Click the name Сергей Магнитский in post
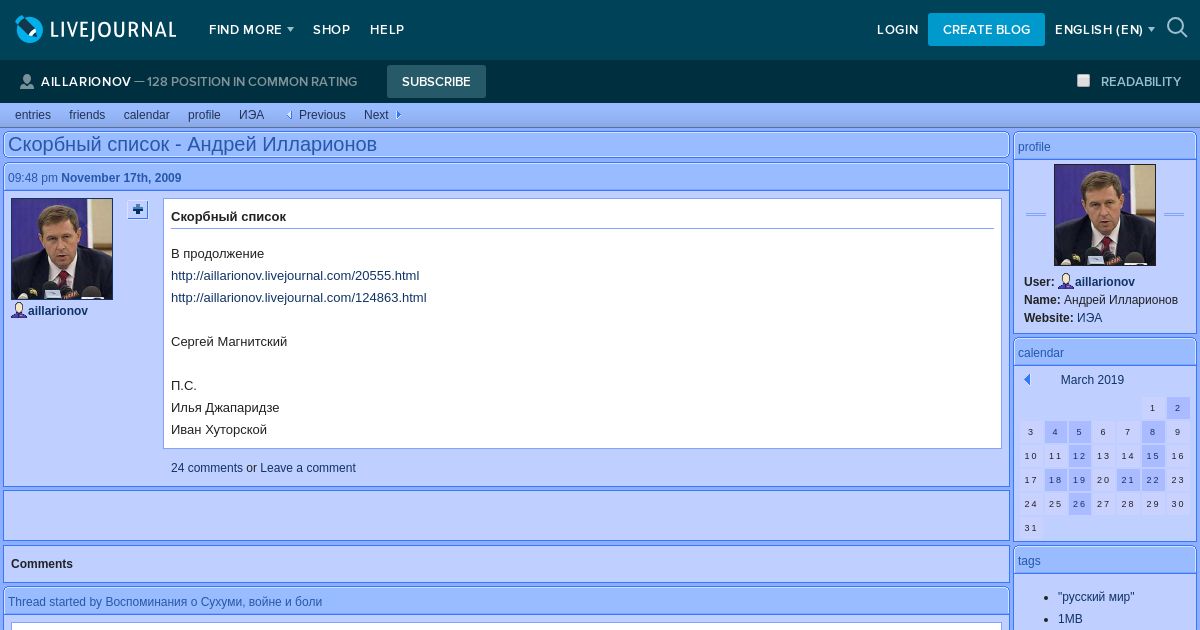This screenshot has height=630, width=1200. click(229, 342)
